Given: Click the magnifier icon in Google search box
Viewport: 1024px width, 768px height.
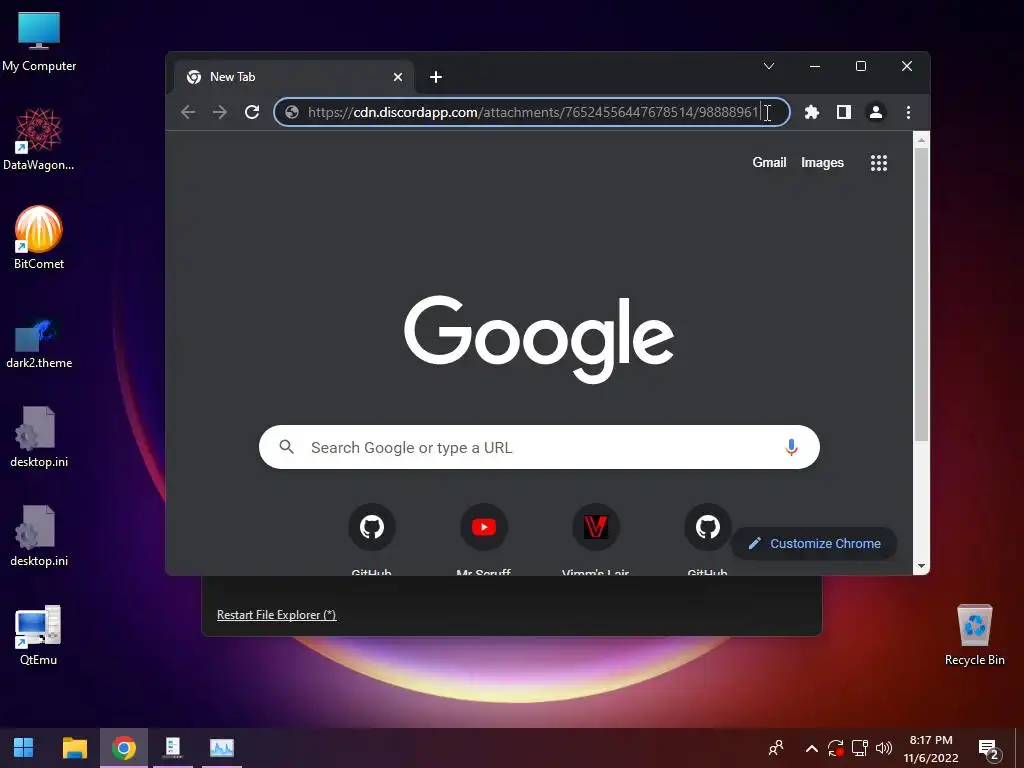Looking at the screenshot, I should pos(286,447).
